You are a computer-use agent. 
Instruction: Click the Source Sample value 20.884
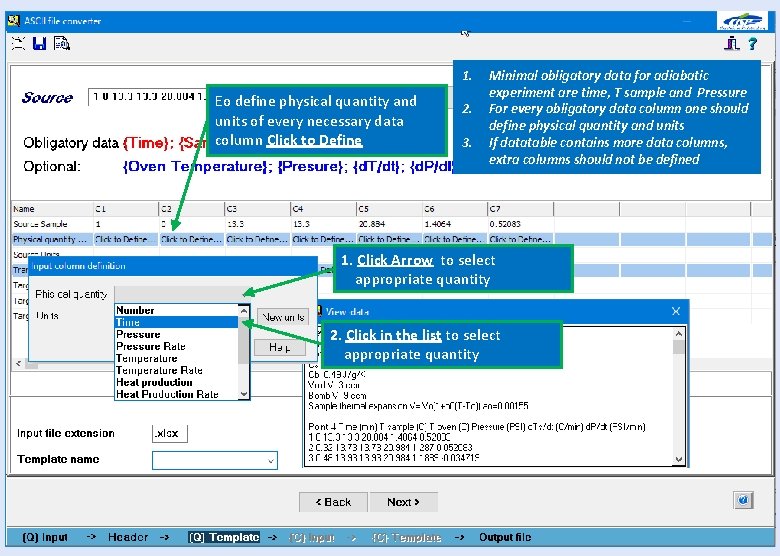(372, 224)
